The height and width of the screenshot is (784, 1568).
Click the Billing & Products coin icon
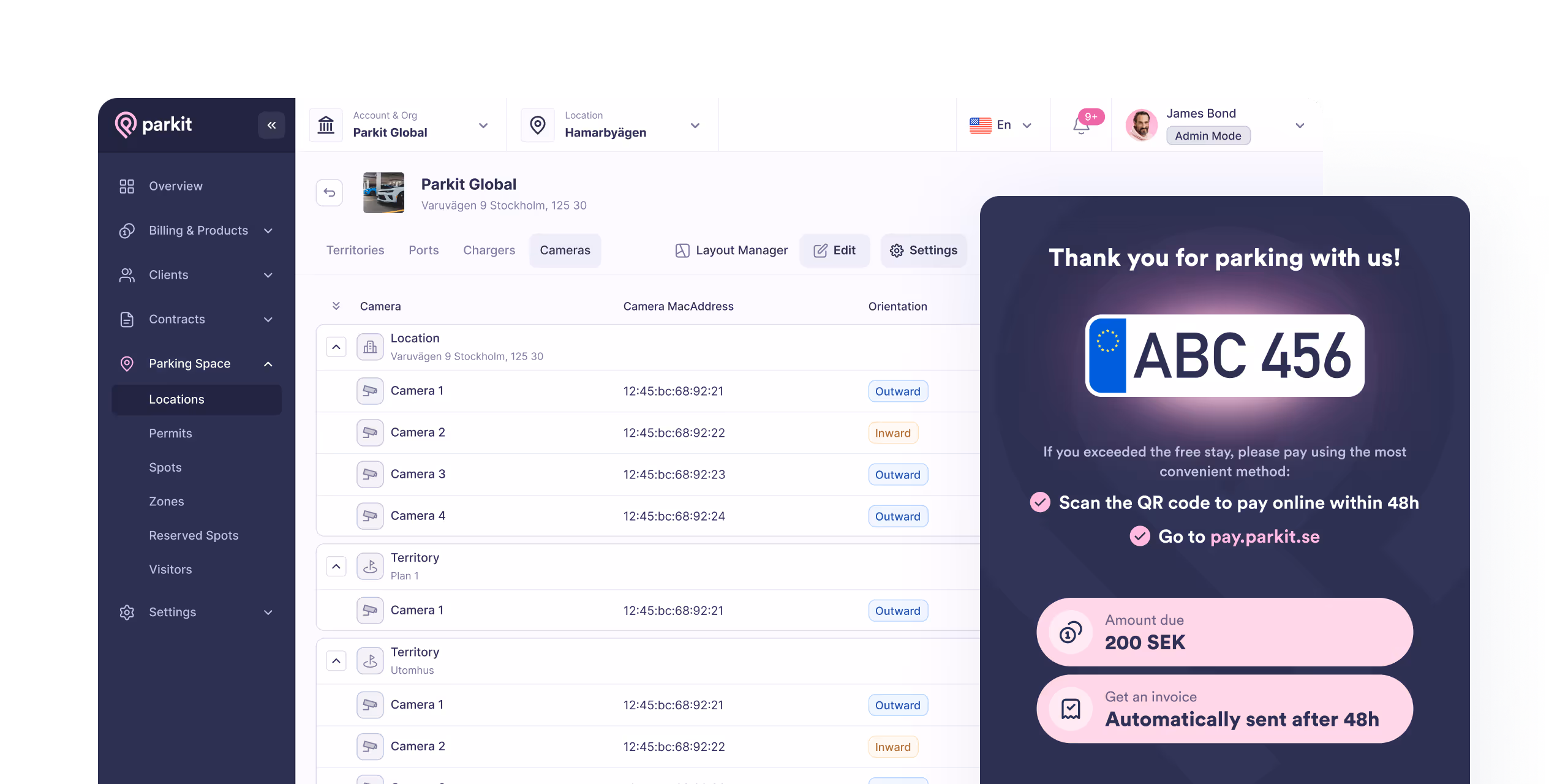[x=127, y=231]
